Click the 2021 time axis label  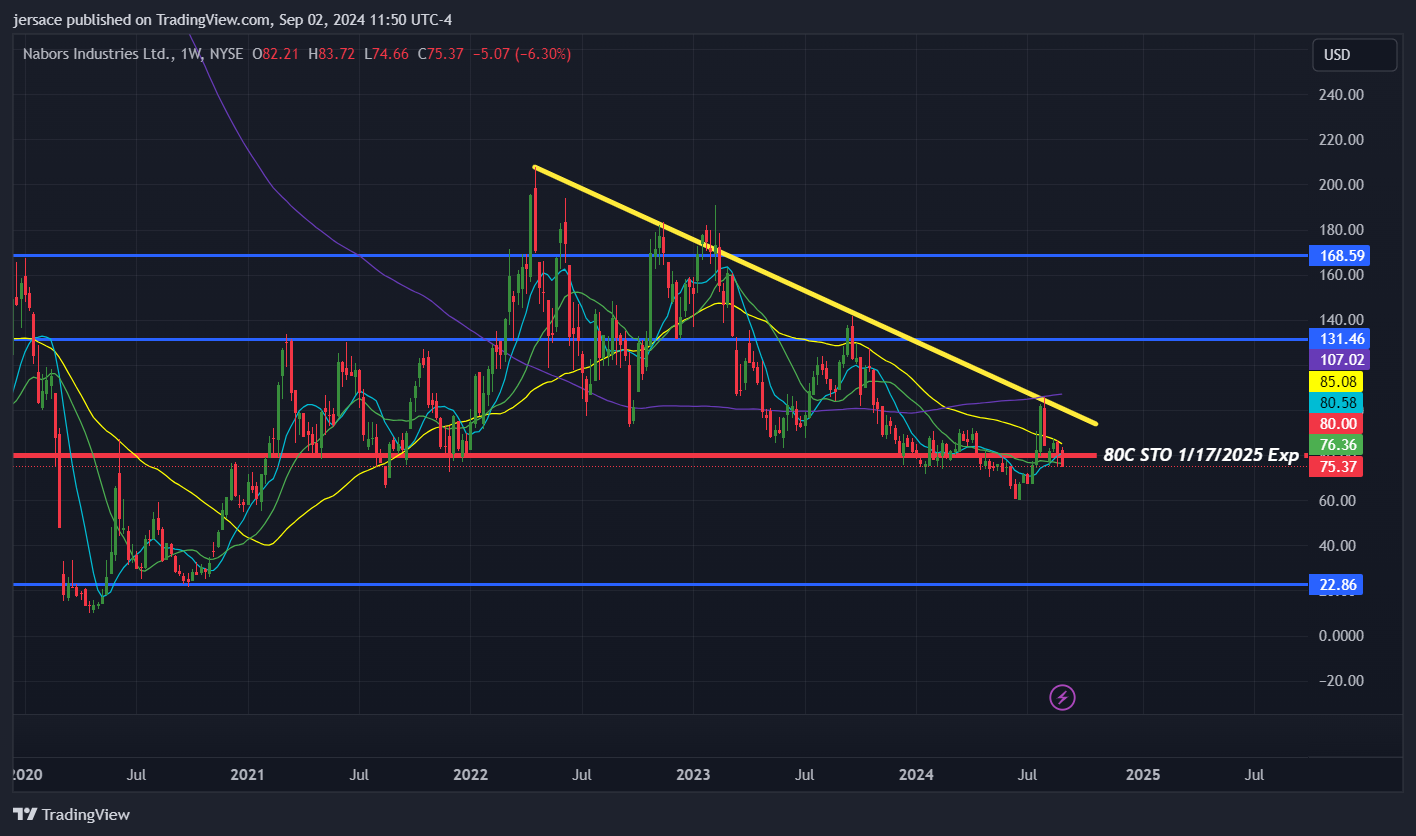pos(246,775)
